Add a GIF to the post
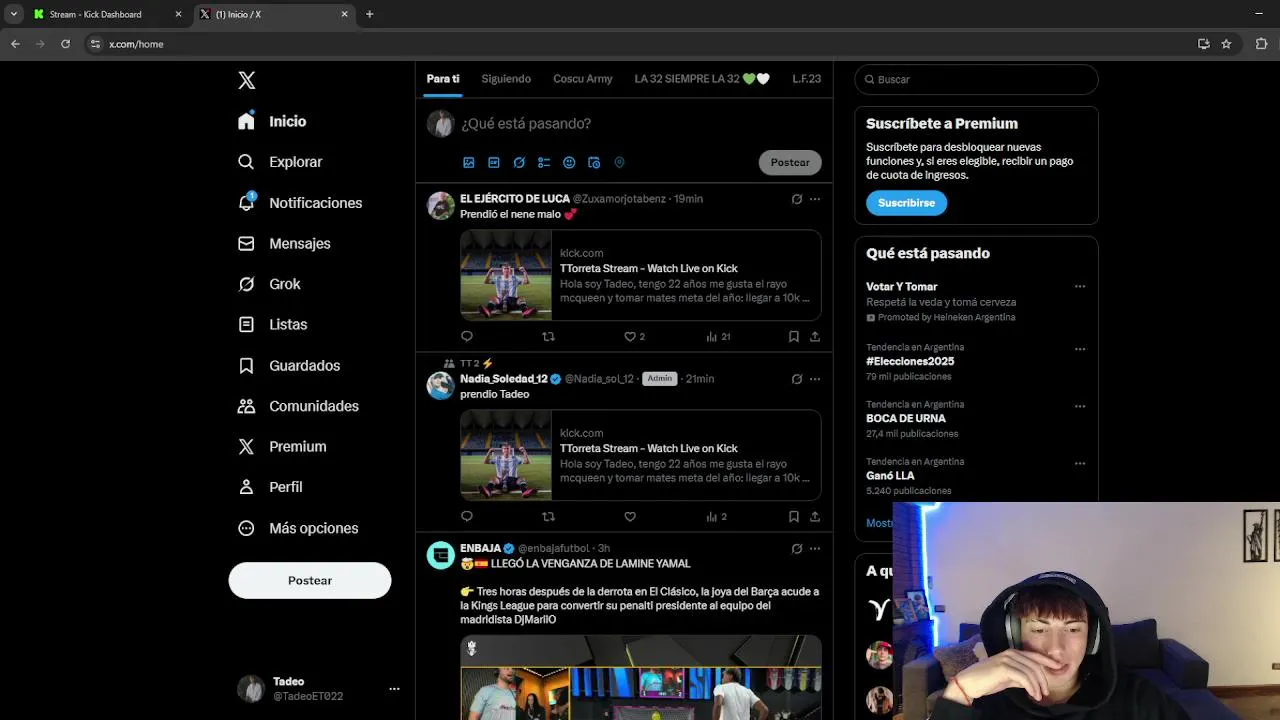Image resolution: width=1280 pixels, height=720 pixels. coord(494,162)
